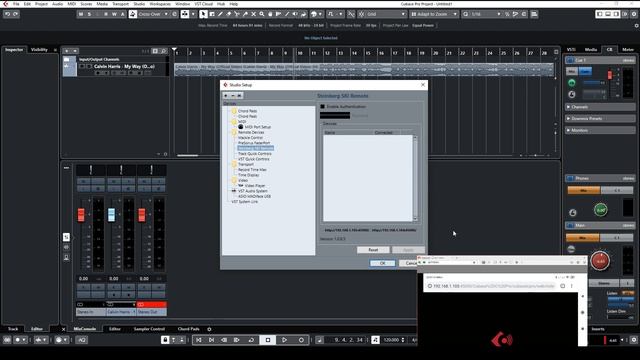The height and width of the screenshot is (360, 640).
Task: Click the Stereo Out channel red fader
Action: (x=142, y=215)
